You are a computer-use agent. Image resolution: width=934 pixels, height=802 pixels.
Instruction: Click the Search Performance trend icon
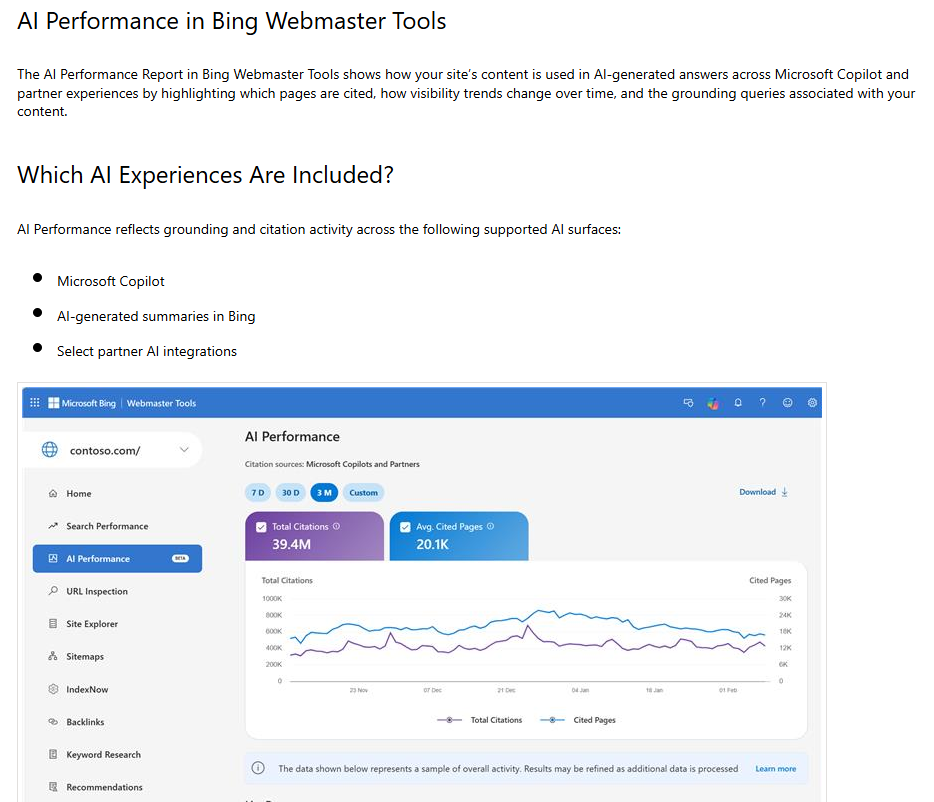click(x=53, y=526)
